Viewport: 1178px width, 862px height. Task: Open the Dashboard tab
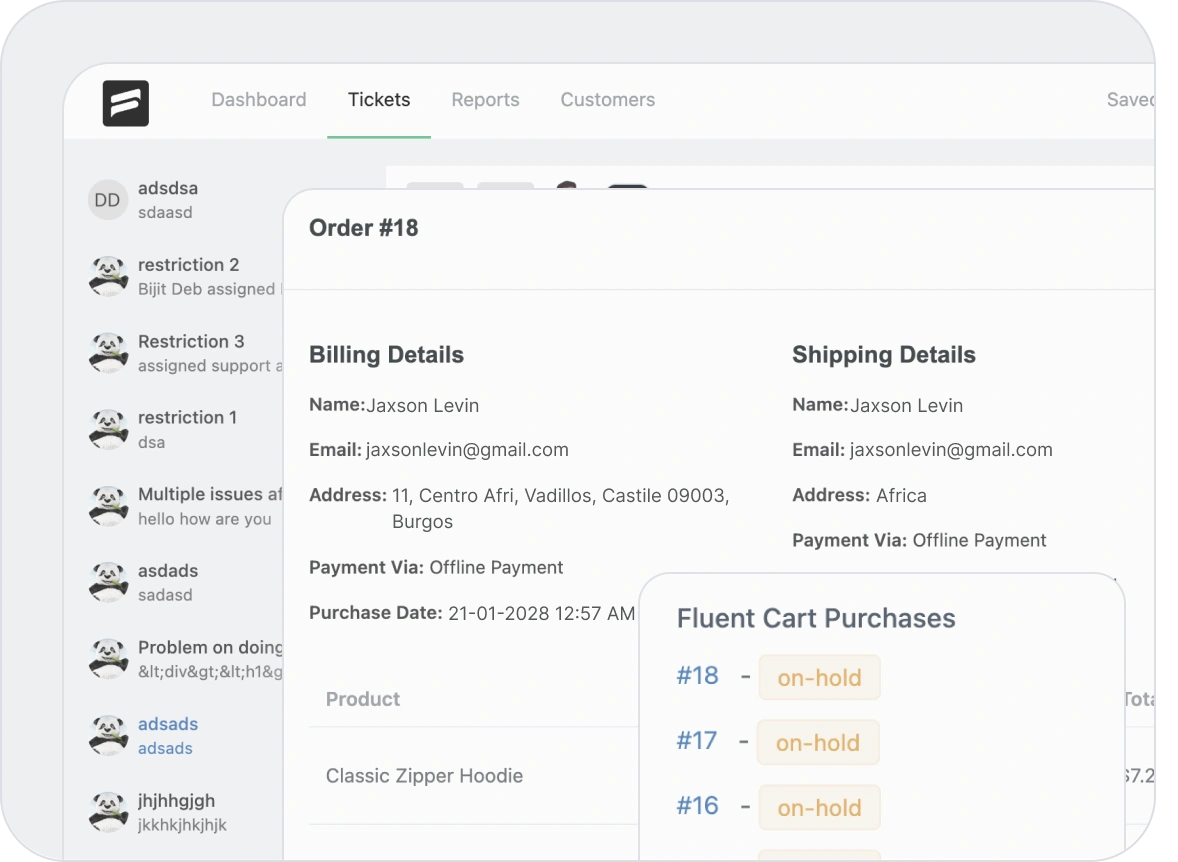[258, 100]
